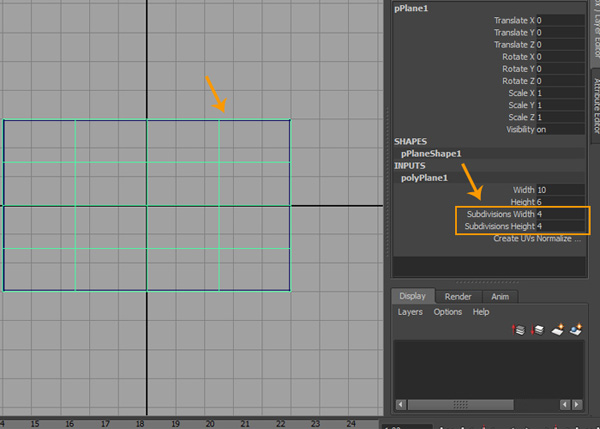
Task: Open the layer editor Help menu
Action: pos(481,312)
